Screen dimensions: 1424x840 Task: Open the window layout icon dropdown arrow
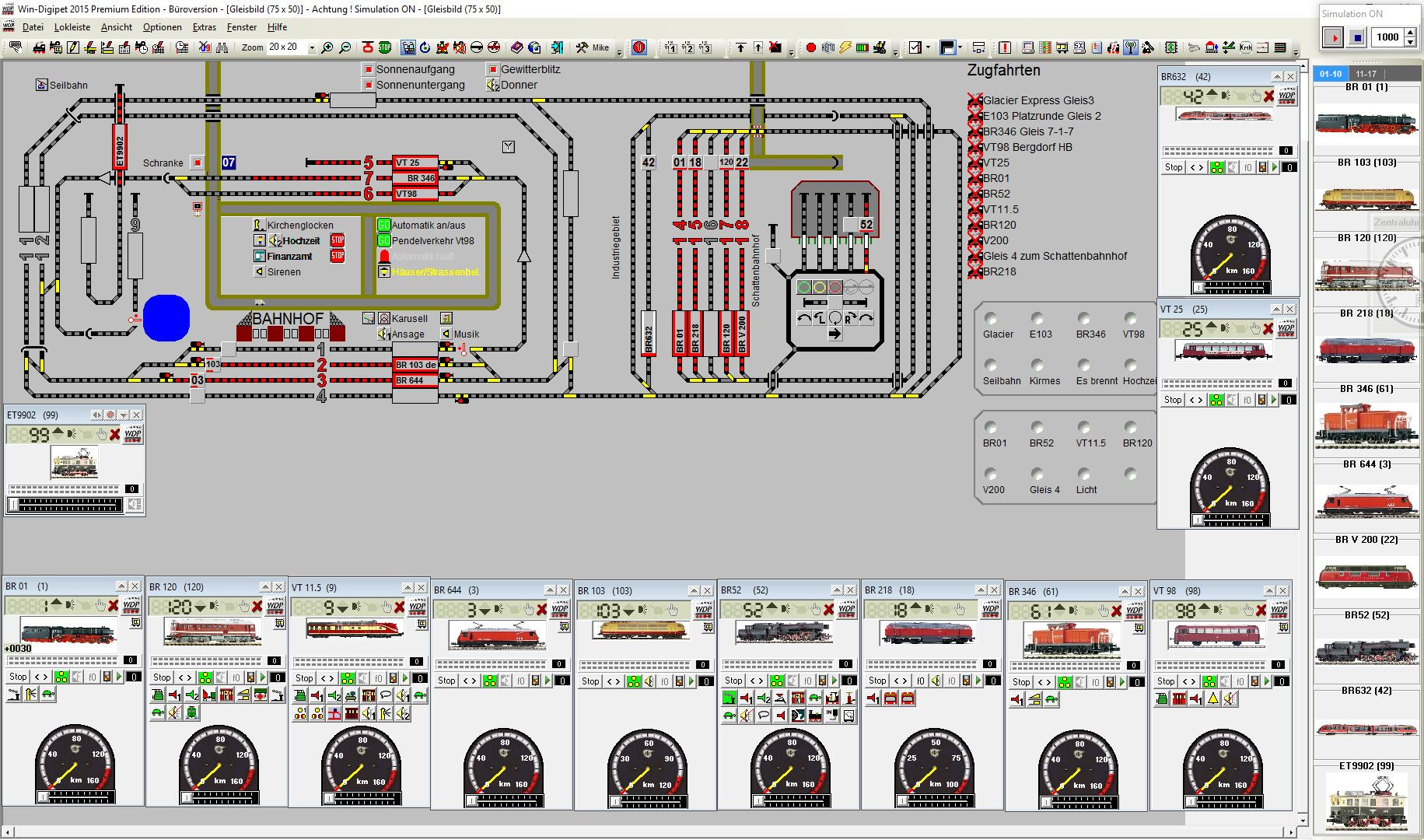pyautogui.click(x=960, y=47)
